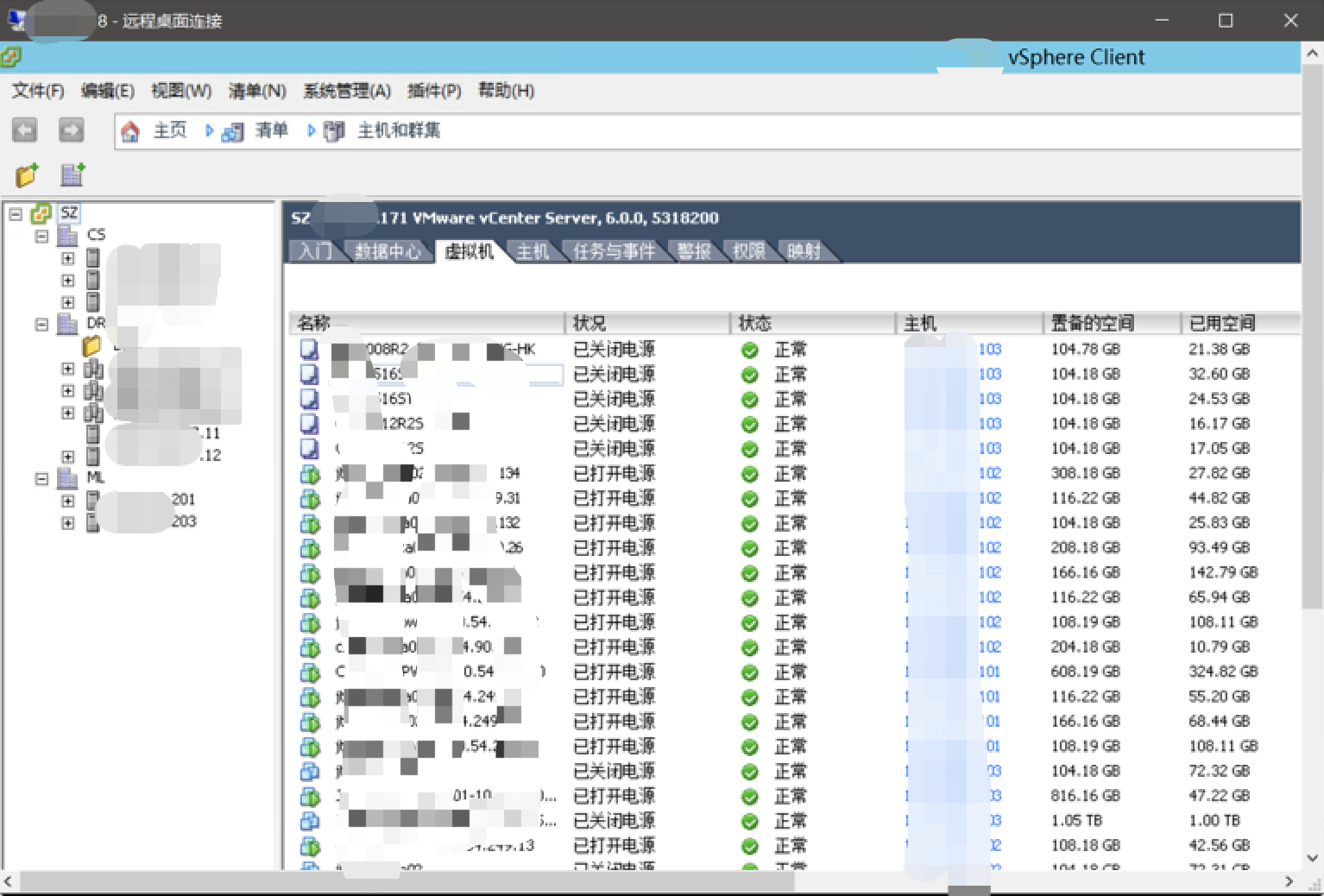Click the new datacenter toolbar icon
The image size is (1324, 896).
click(73, 175)
